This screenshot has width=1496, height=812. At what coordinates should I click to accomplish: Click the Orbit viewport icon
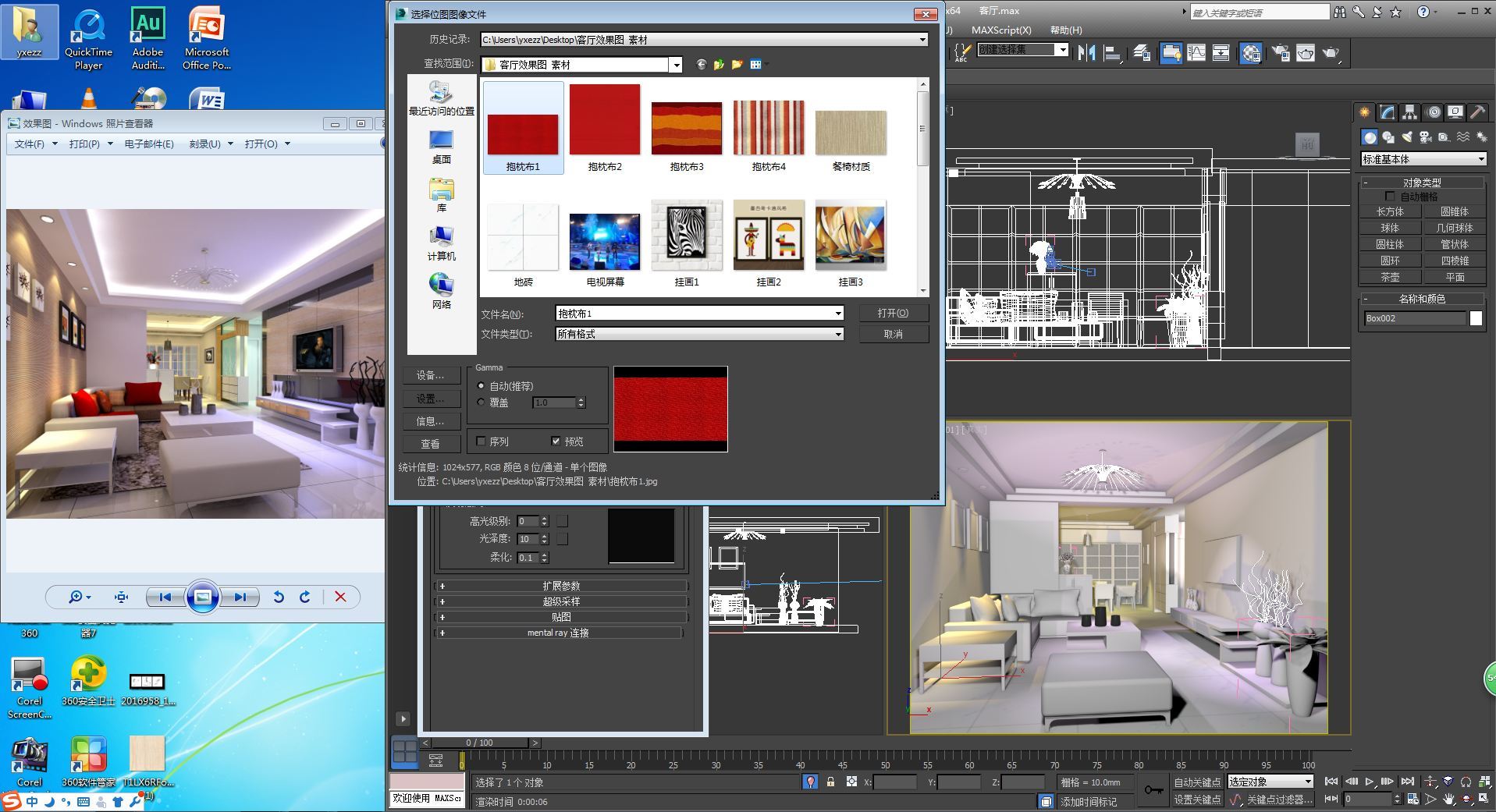pyautogui.click(x=1467, y=800)
